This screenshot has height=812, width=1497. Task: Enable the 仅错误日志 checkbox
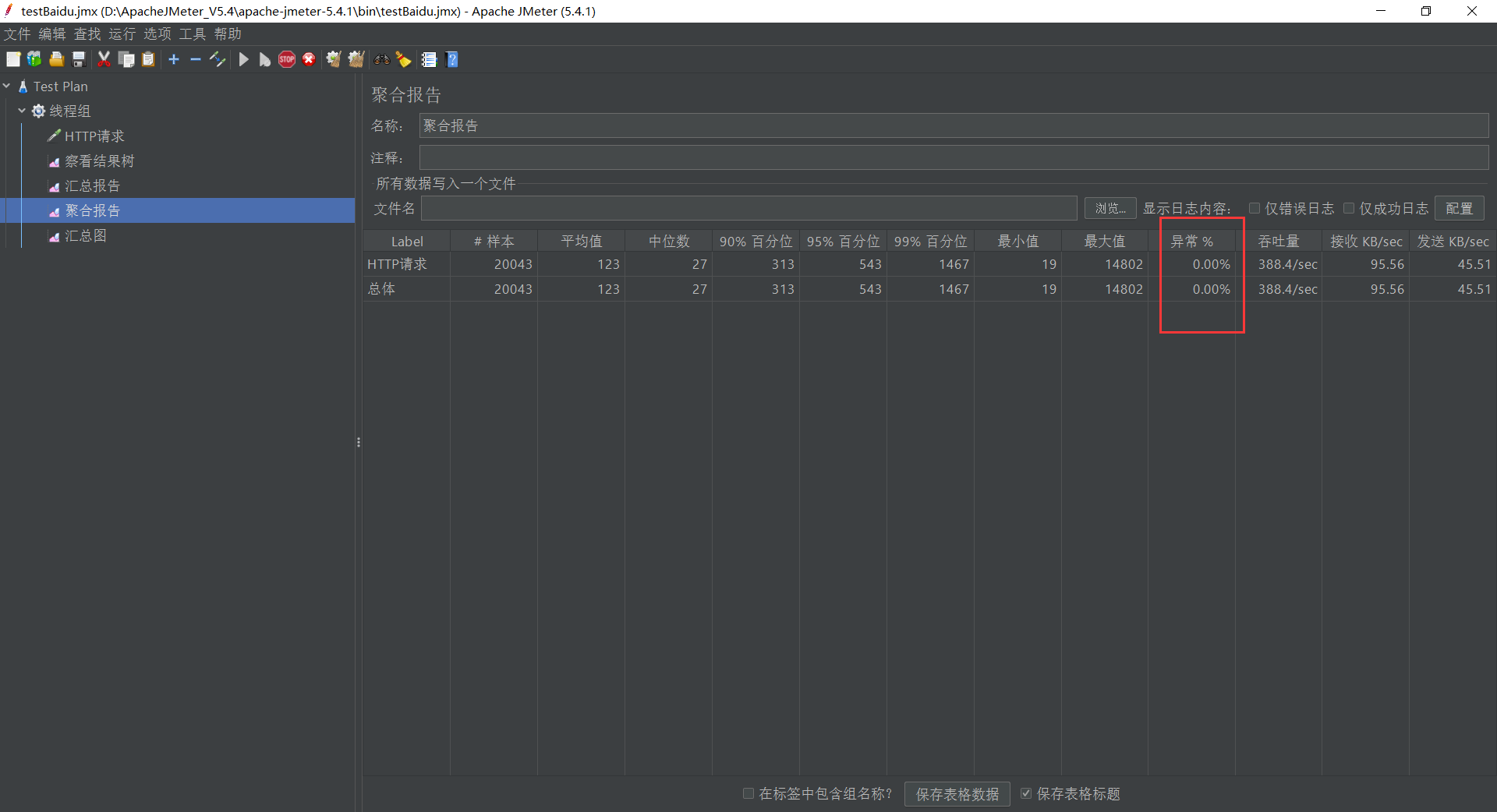click(1255, 208)
